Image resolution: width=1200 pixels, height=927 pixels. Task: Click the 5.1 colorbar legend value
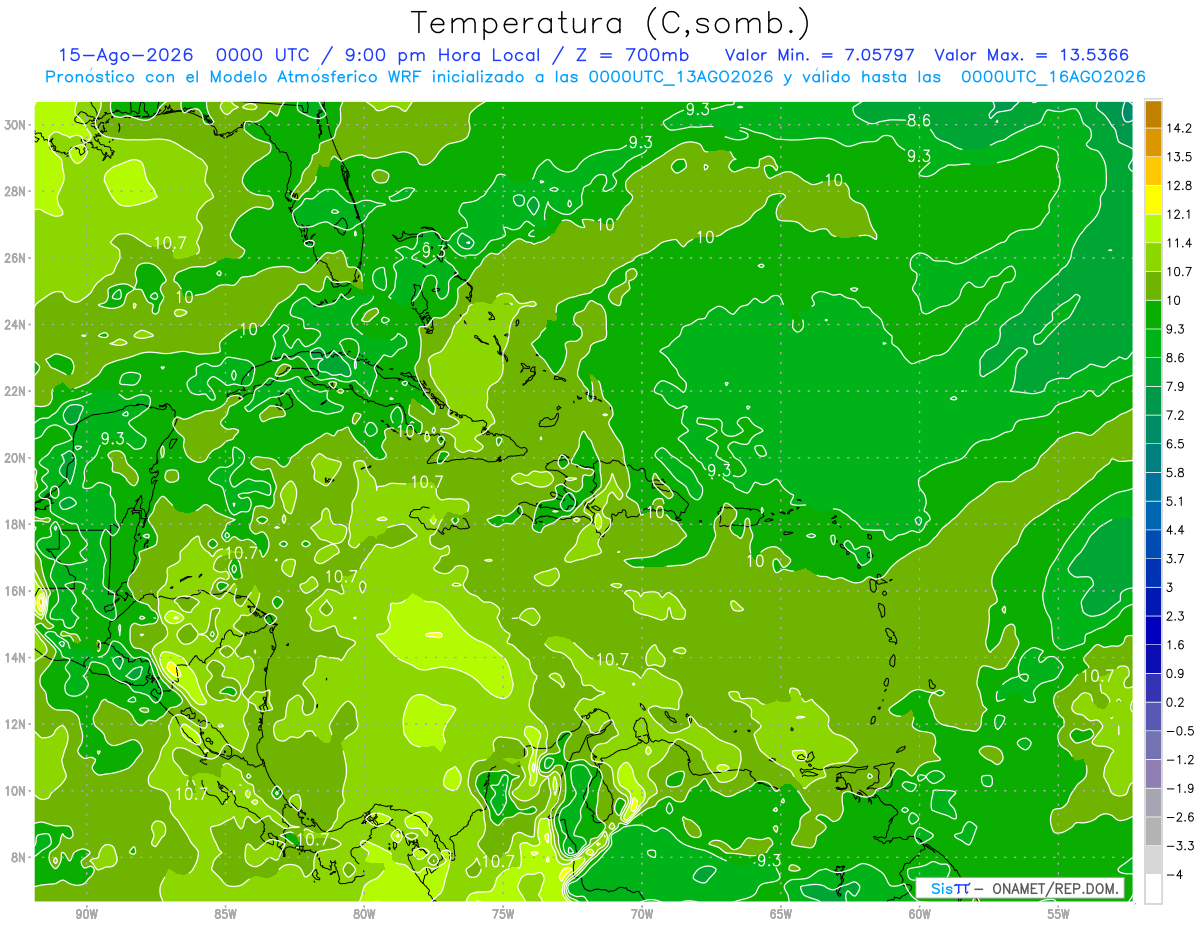[x=1176, y=501]
